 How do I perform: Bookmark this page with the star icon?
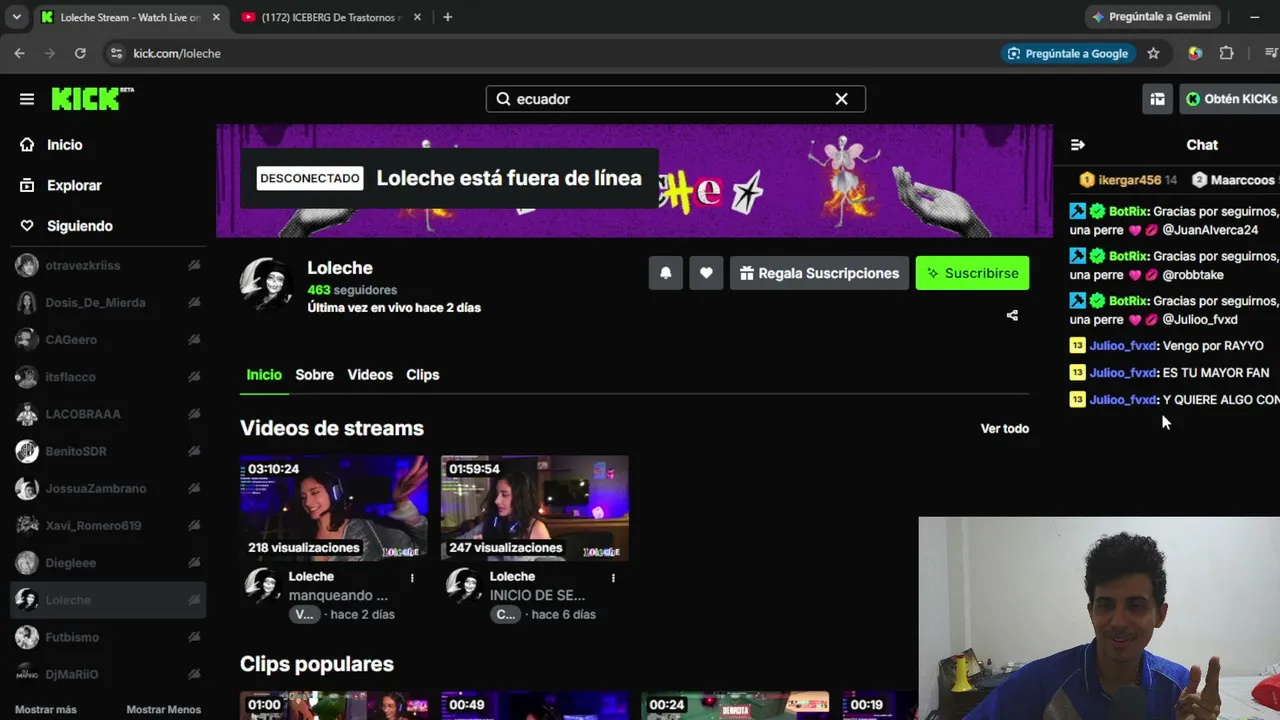[1153, 53]
